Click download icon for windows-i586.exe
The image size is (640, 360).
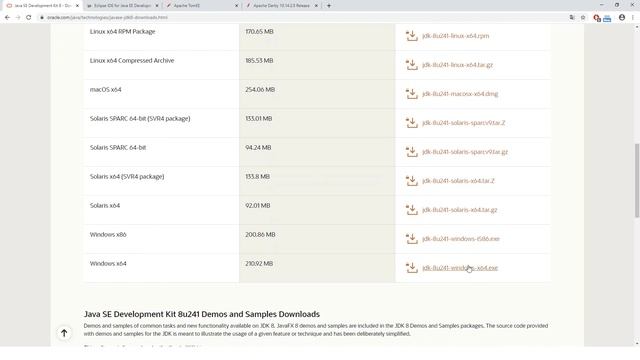(411, 238)
